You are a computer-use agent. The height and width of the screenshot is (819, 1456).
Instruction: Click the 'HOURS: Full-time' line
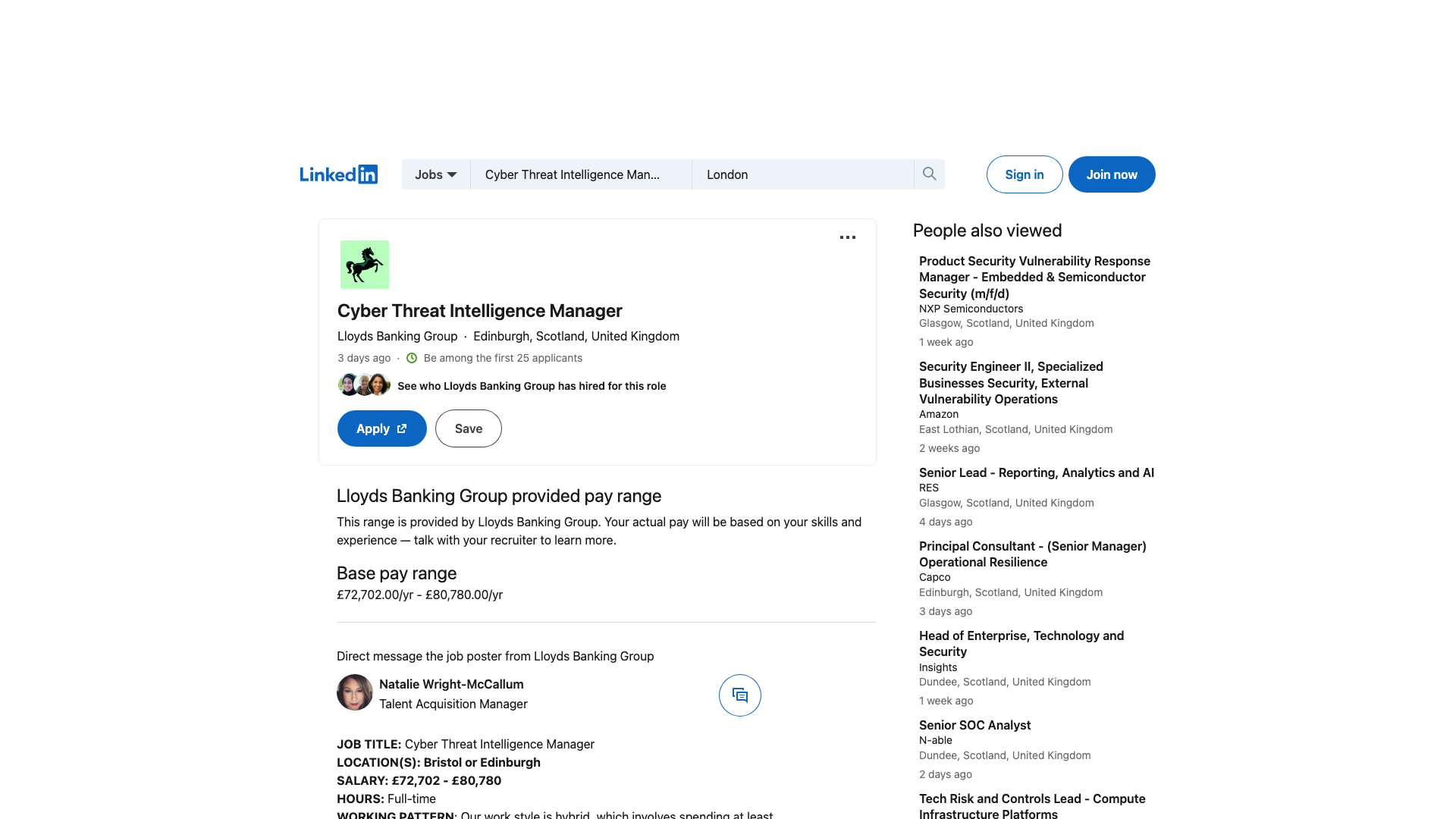point(386,799)
